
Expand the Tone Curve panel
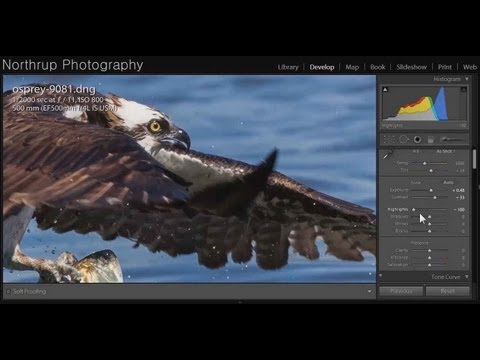pos(467,277)
